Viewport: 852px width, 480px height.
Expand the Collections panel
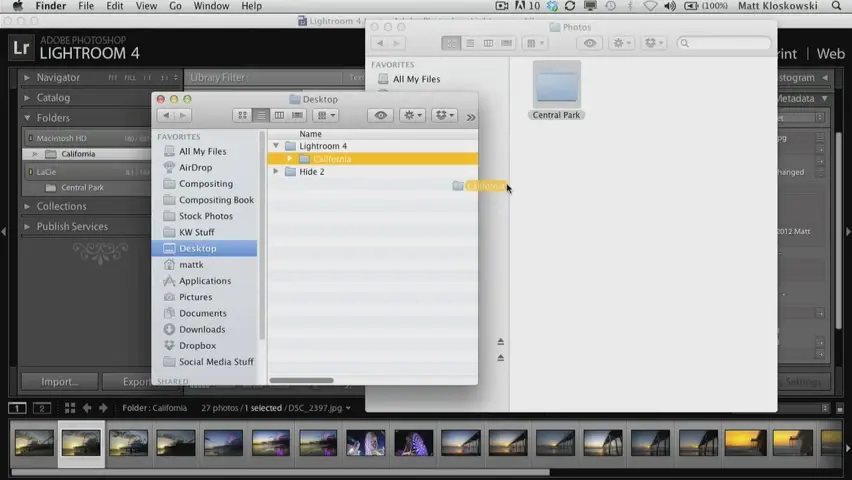27,207
